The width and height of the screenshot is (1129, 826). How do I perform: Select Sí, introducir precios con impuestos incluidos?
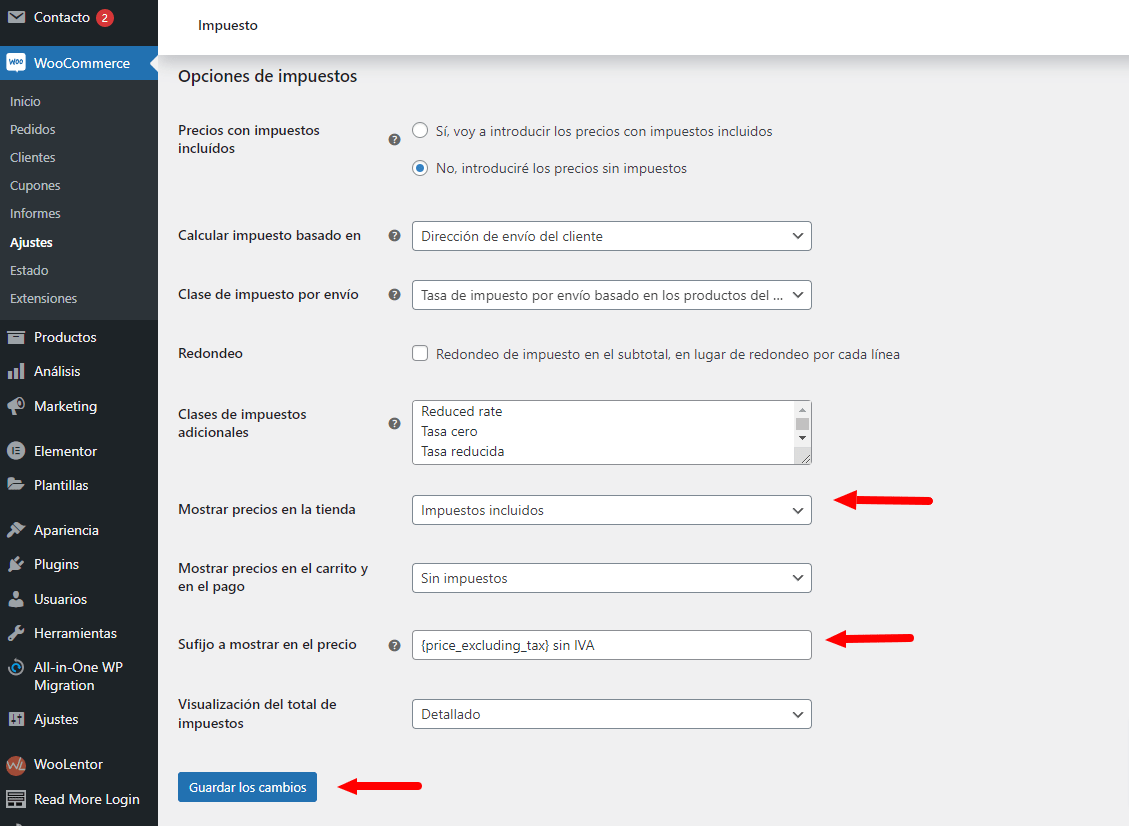click(420, 130)
